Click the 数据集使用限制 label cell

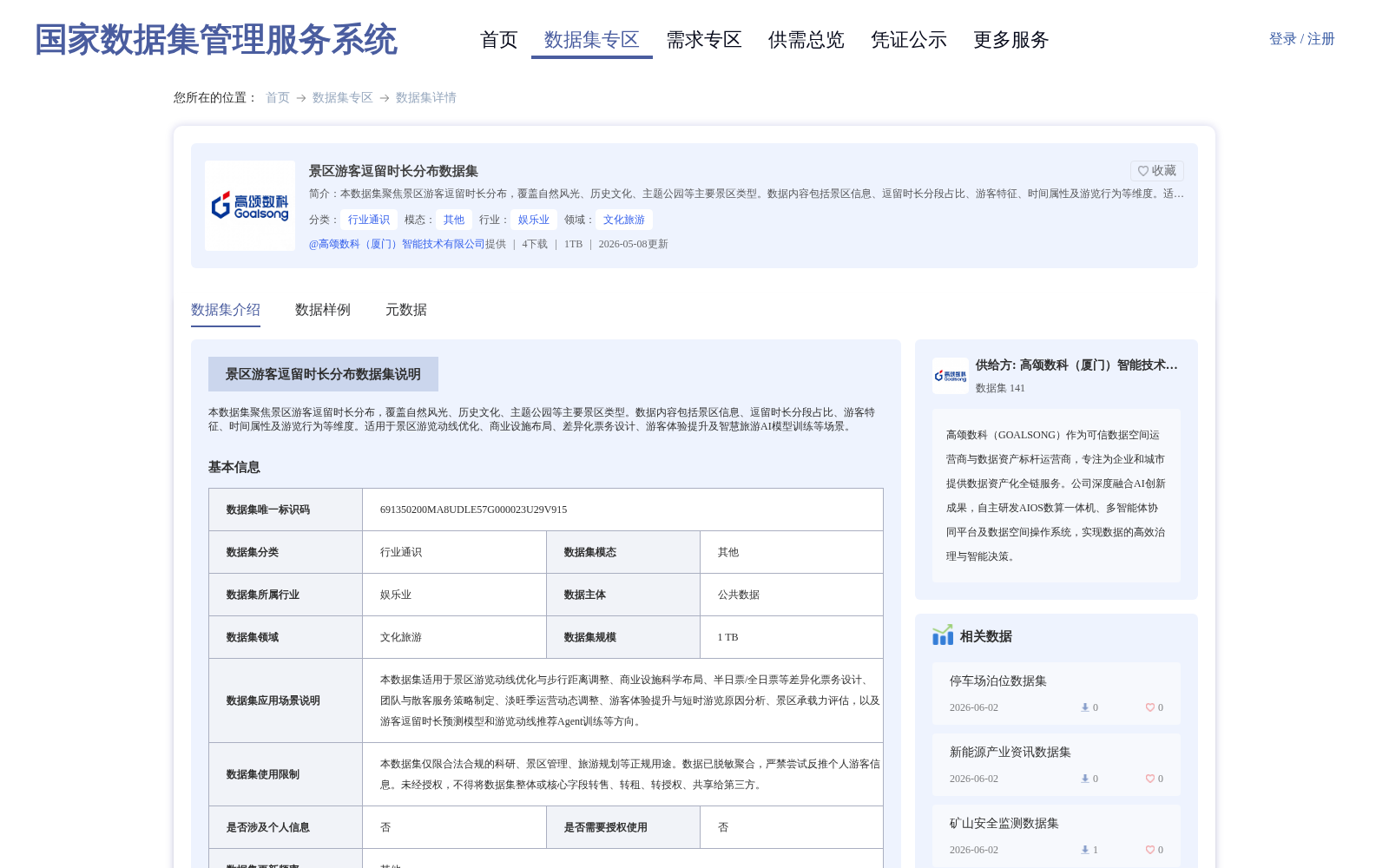pos(286,774)
